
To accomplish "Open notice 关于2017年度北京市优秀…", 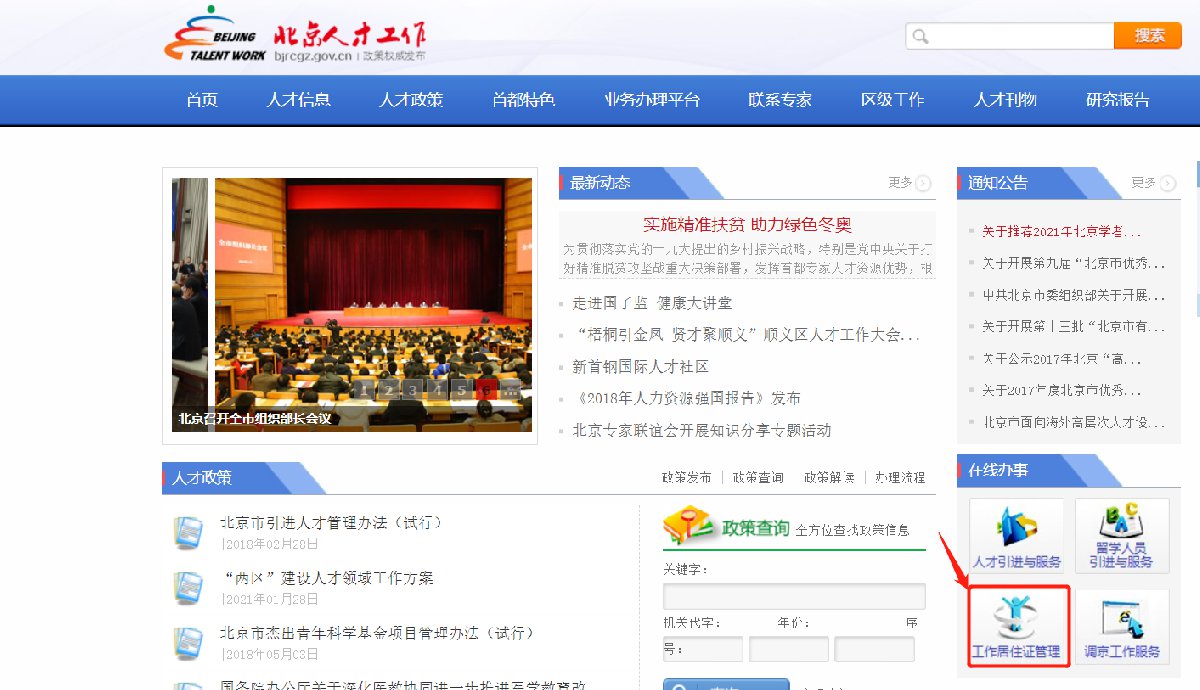I will (1061, 390).
